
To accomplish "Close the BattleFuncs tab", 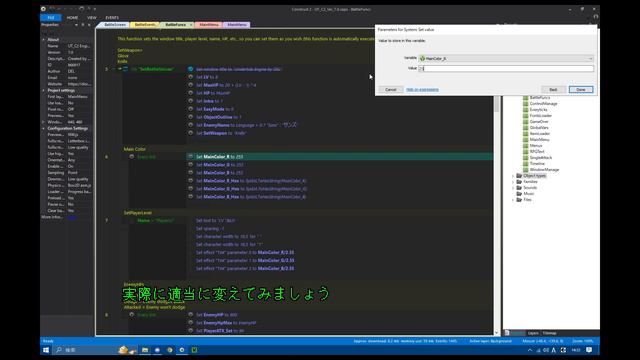I will tap(191, 25).
